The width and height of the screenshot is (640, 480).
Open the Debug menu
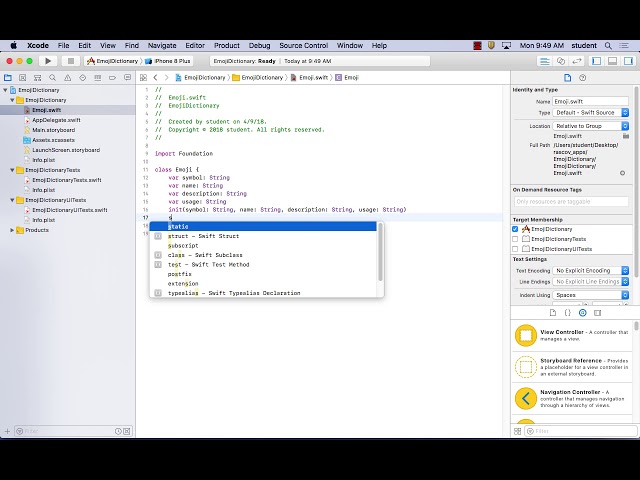point(259,45)
